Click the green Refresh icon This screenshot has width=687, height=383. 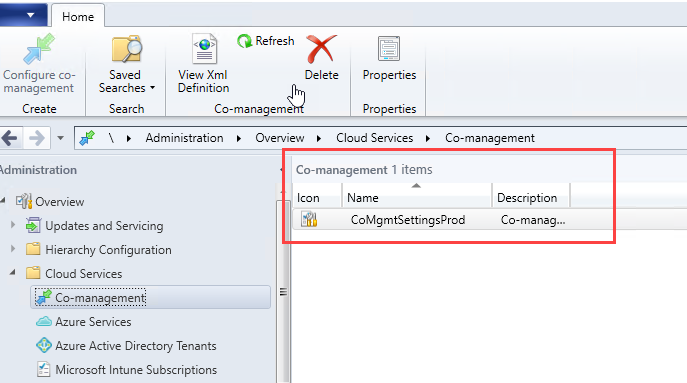(x=244, y=41)
